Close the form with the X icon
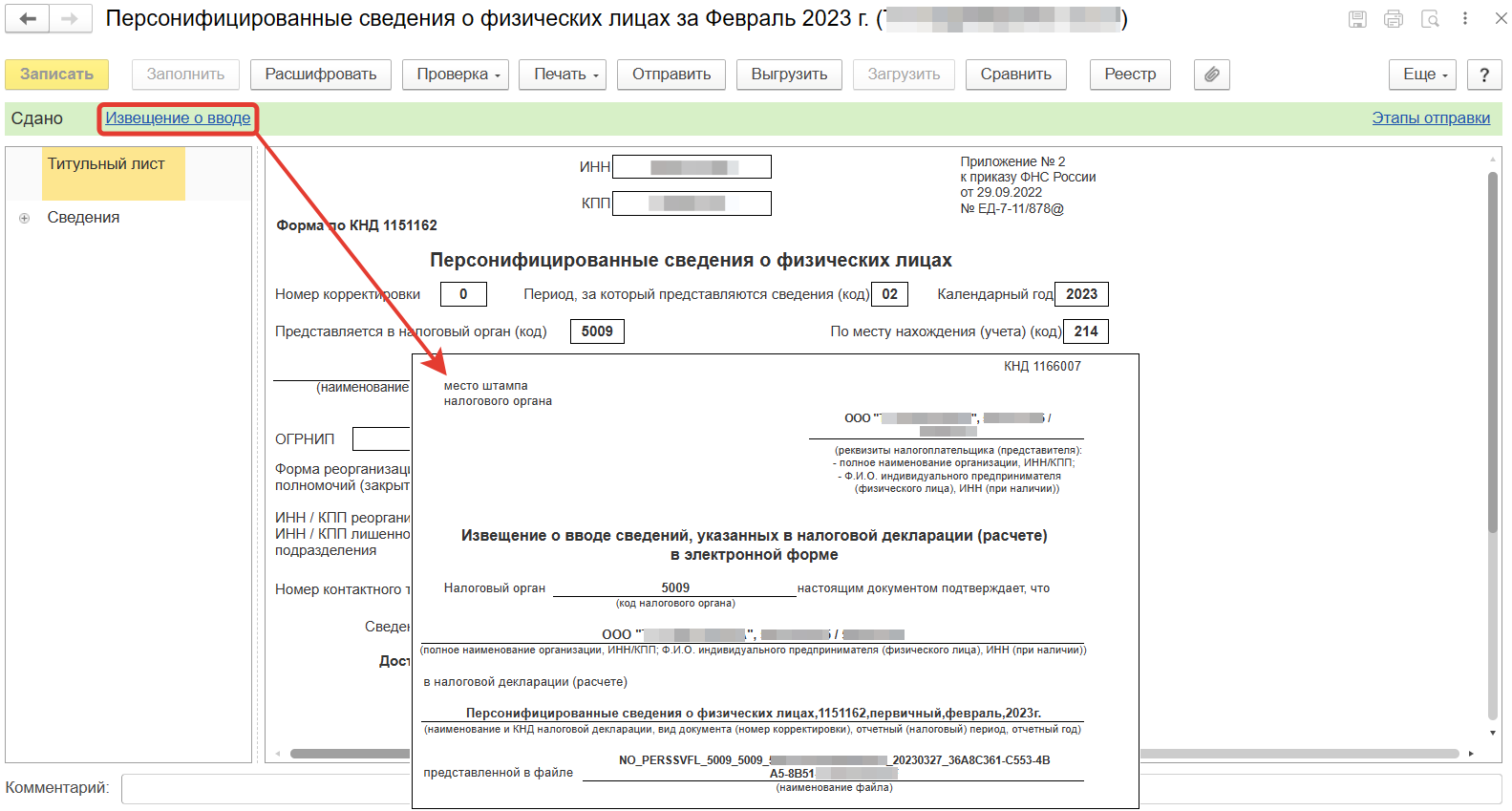 point(1501,19)
